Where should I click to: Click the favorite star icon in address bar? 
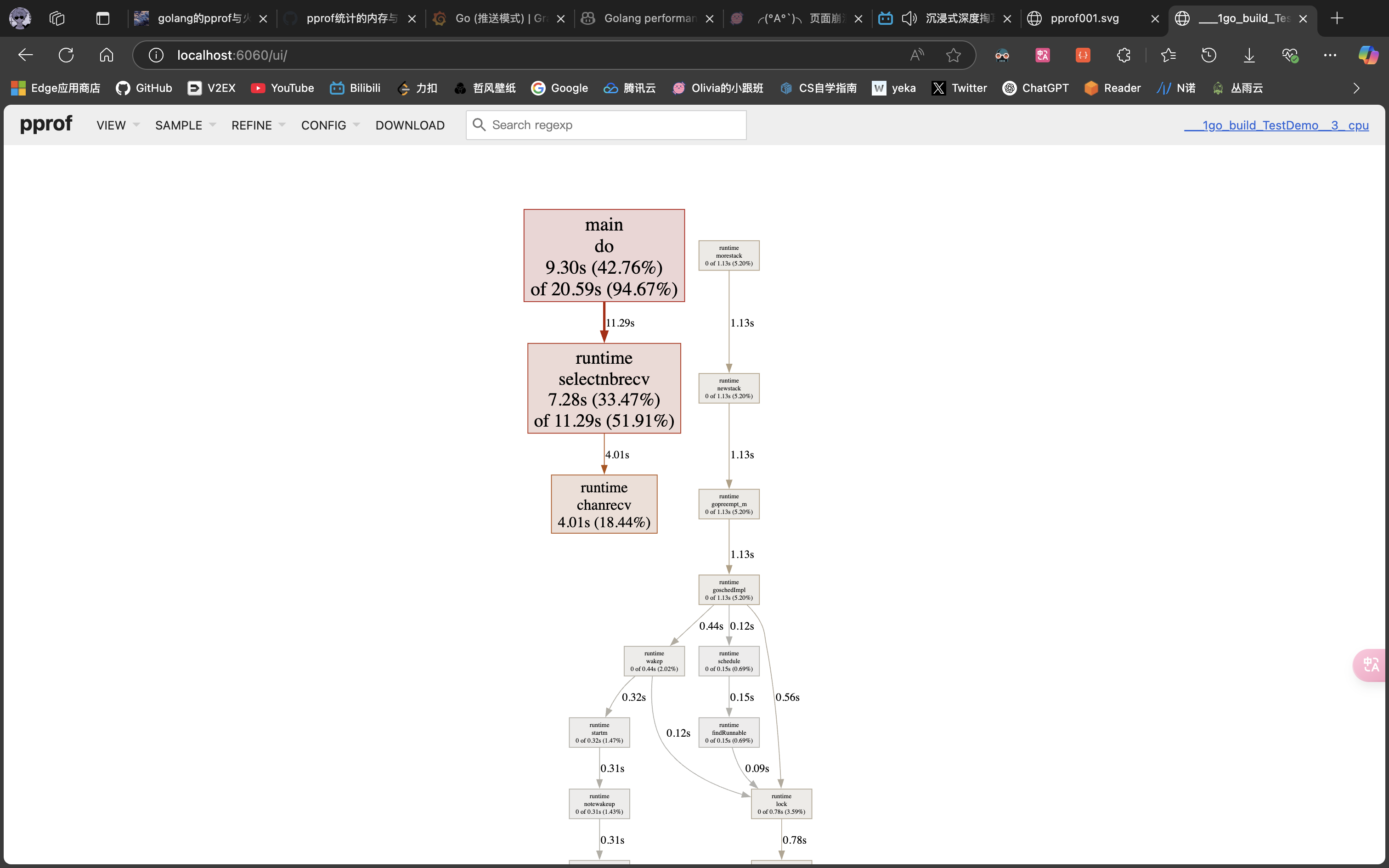click(x=954, y=55)
